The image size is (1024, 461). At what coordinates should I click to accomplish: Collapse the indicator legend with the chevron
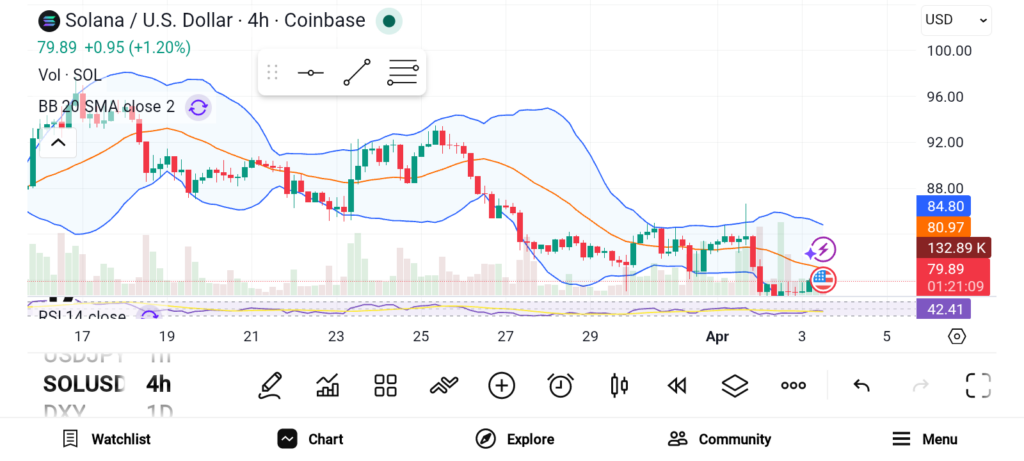[x=58, y=143]
